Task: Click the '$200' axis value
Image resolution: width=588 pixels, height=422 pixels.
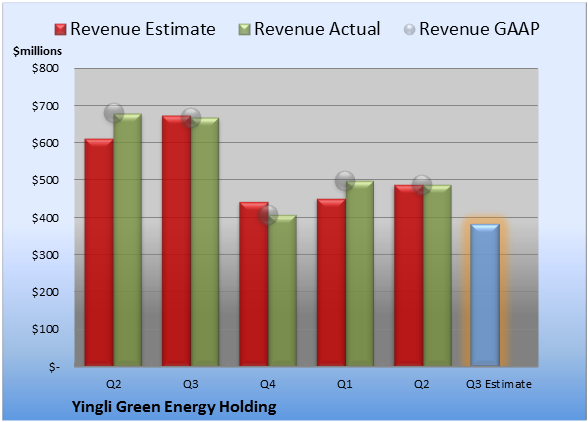Action: pos(45,292)
